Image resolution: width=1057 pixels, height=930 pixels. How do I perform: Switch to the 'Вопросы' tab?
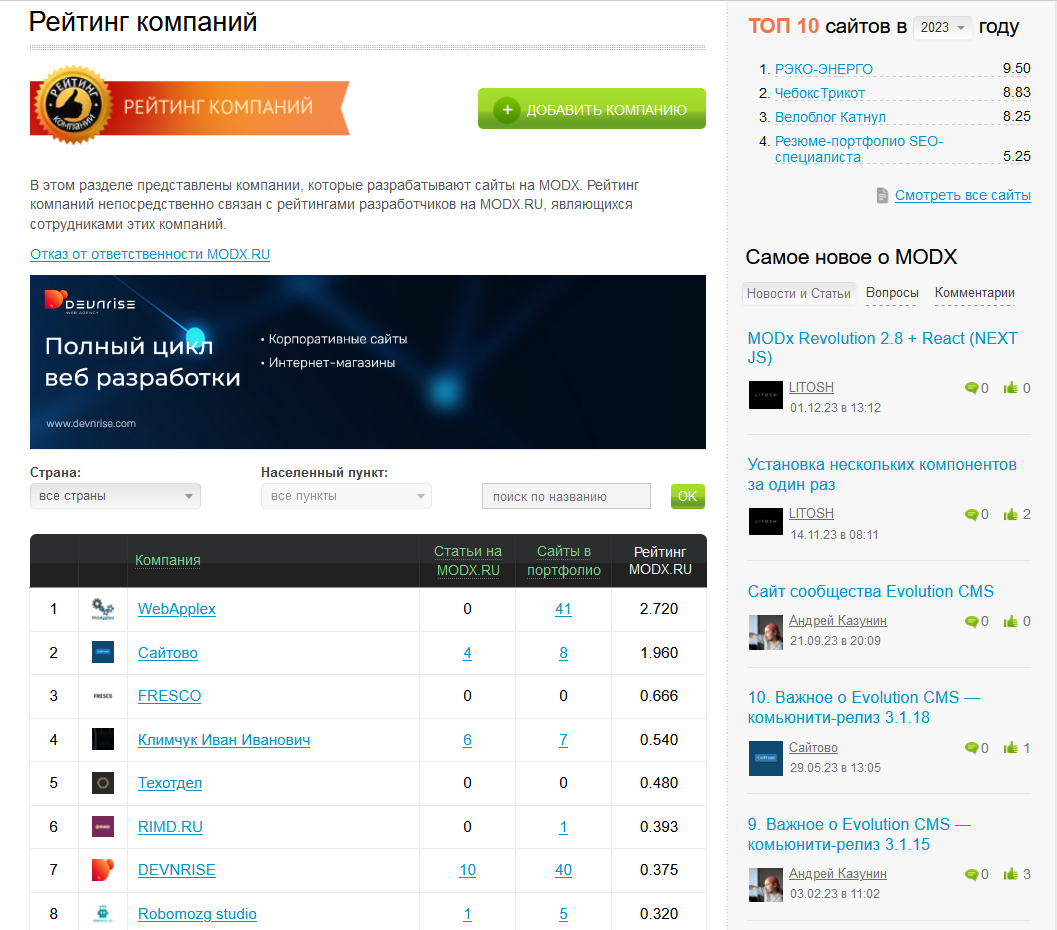click(892, 292)
